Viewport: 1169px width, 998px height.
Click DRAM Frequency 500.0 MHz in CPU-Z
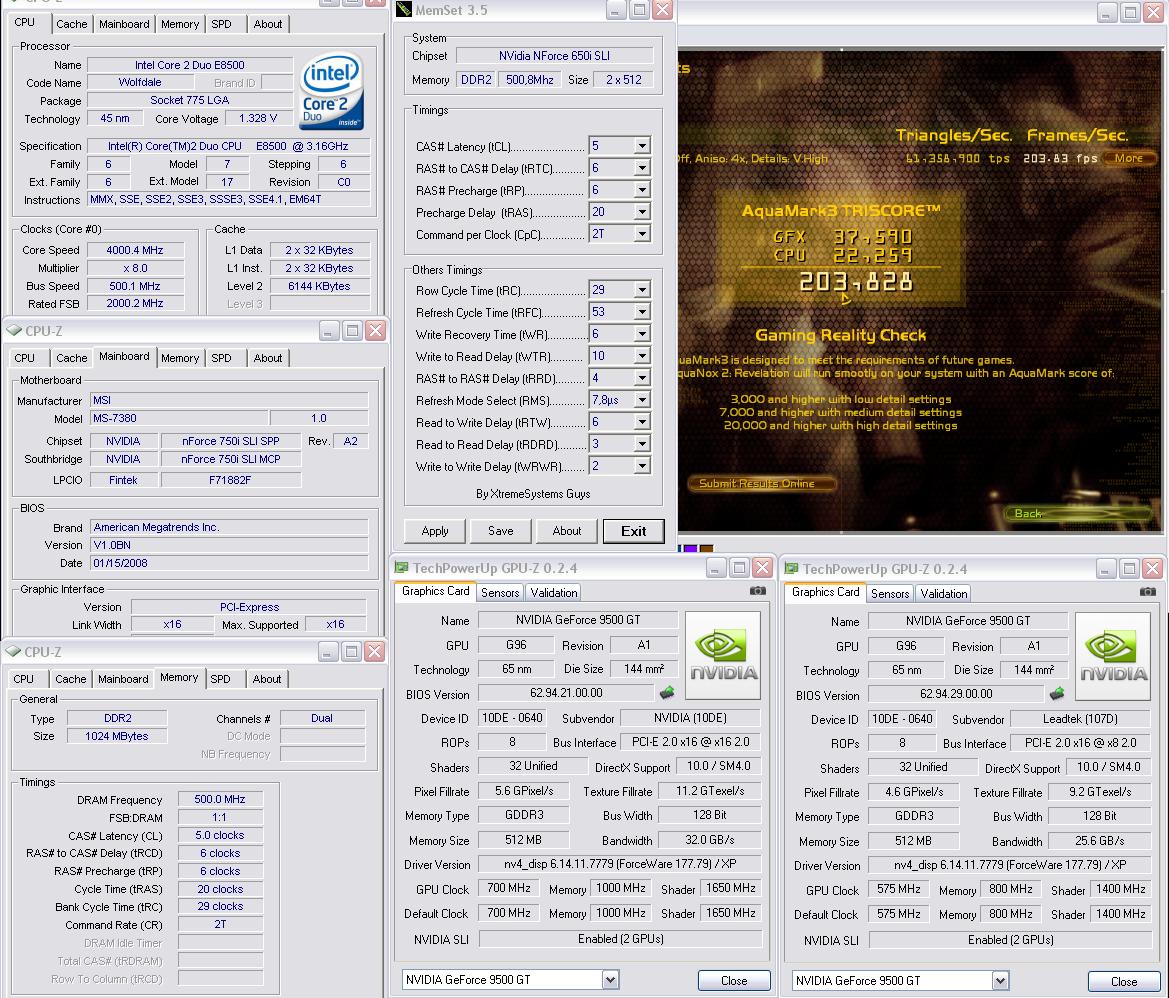click(x=220, y=799)
